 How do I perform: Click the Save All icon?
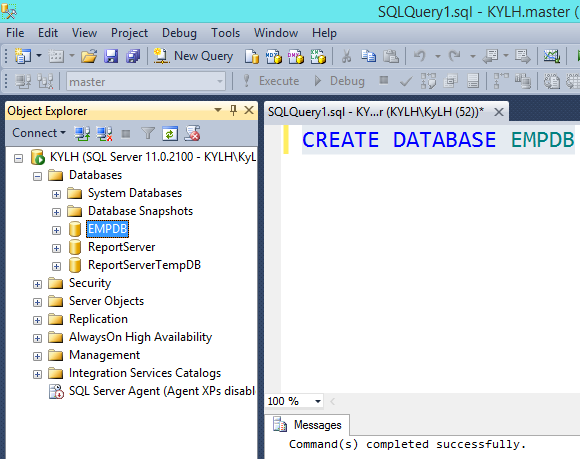point(133,56)
